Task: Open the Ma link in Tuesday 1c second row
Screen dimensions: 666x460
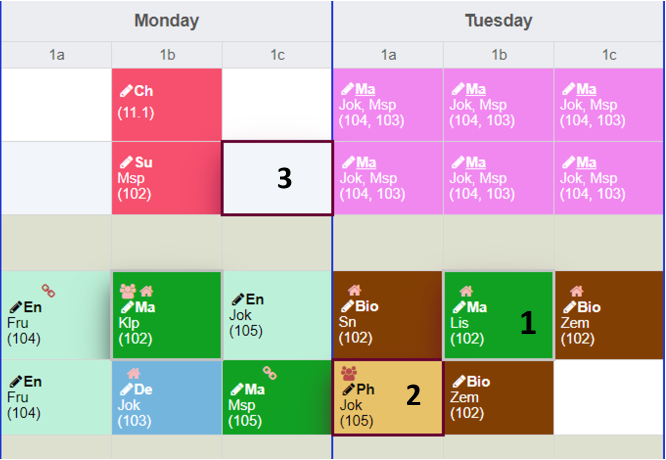Action: pyautogui.click(x=589, y=162)
